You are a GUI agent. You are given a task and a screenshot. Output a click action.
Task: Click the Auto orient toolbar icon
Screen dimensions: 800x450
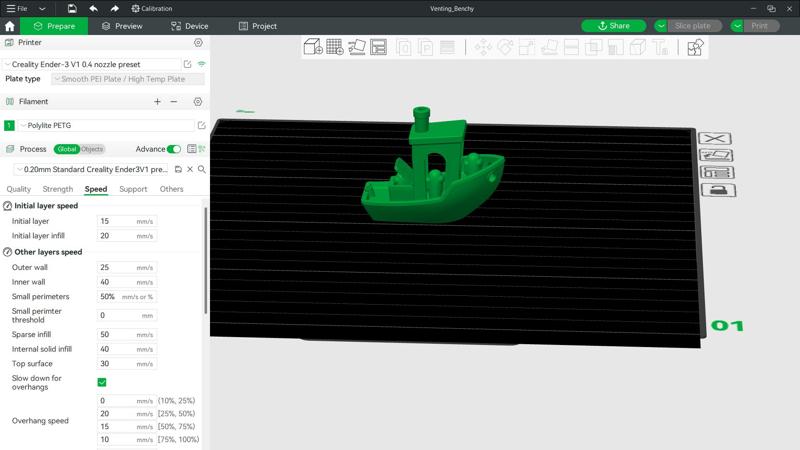click(357, 47)
